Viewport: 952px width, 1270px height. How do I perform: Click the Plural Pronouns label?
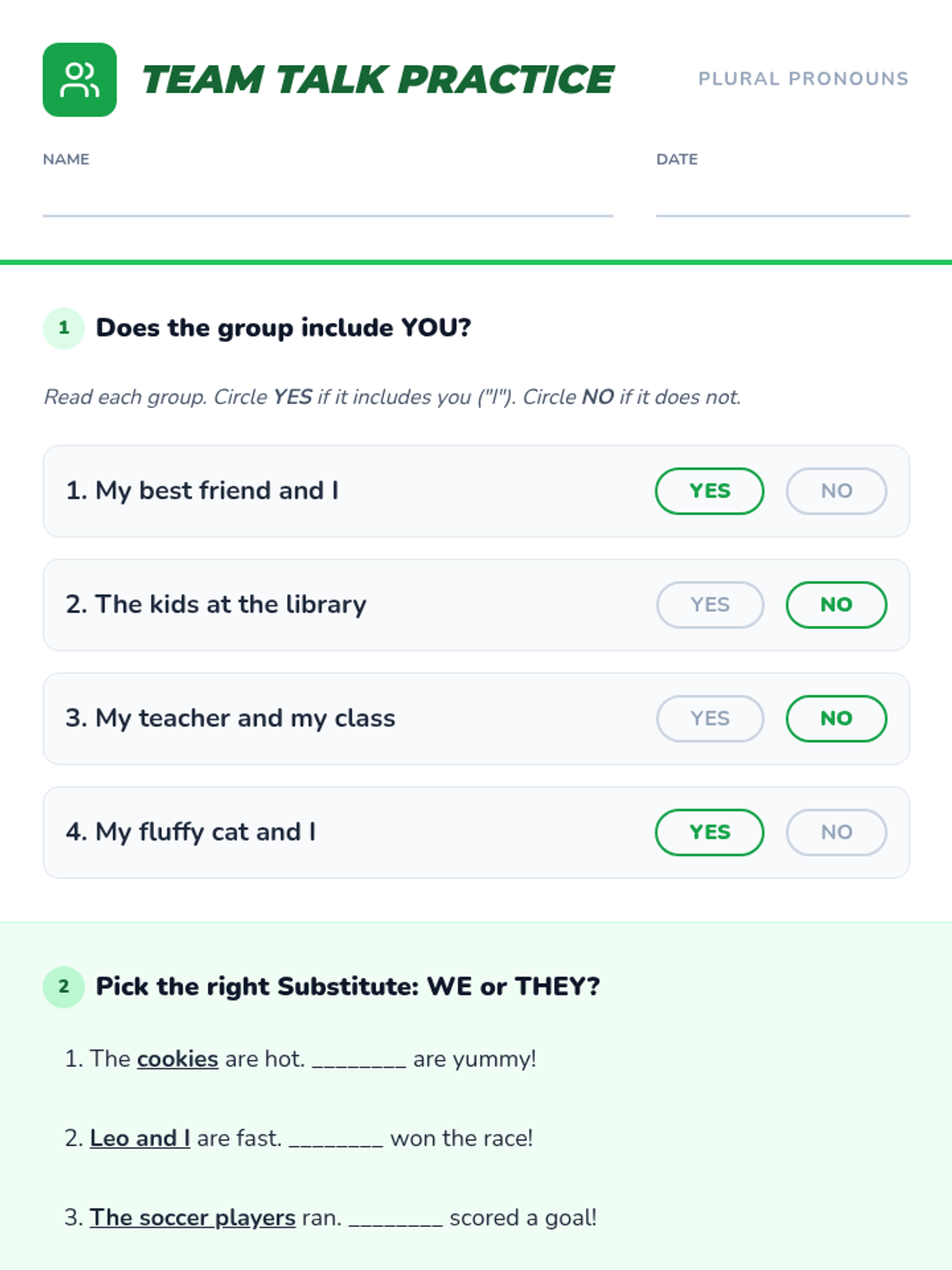(x=803, y=79)
